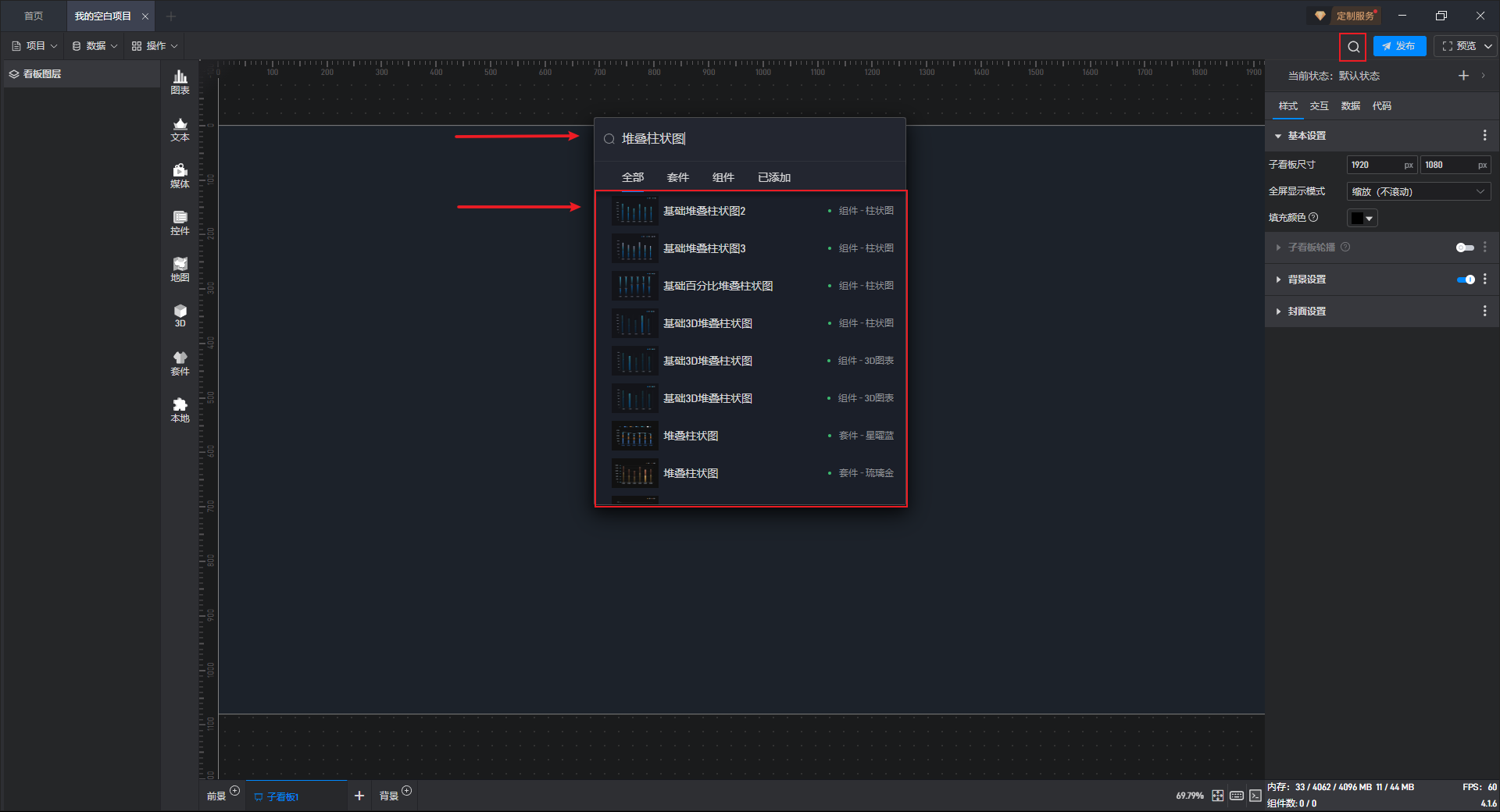Click the 发布 publish button
The image size is (1500, 812).
(x=1399, y=47)
